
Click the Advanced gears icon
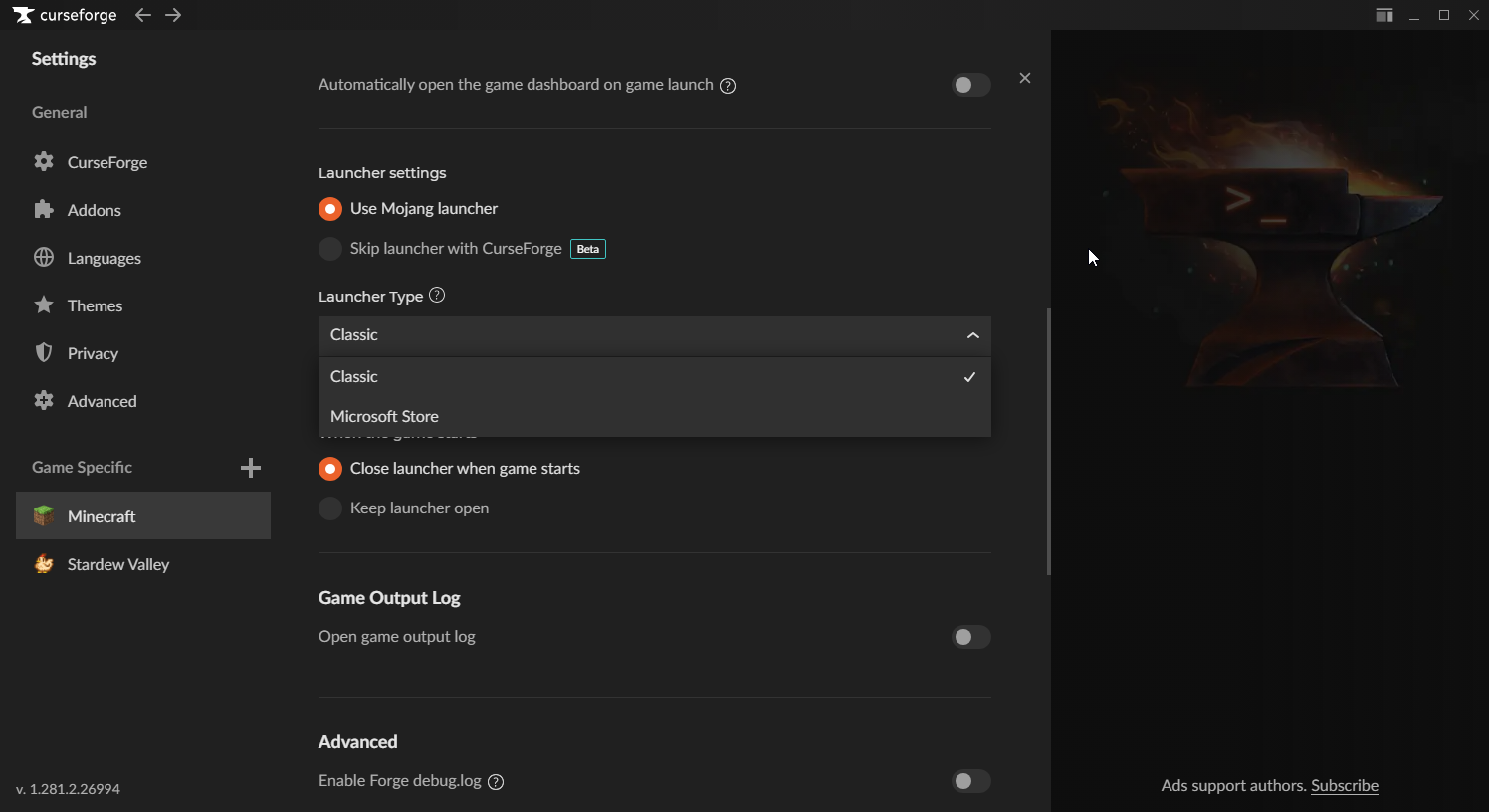tap(44, 400)
